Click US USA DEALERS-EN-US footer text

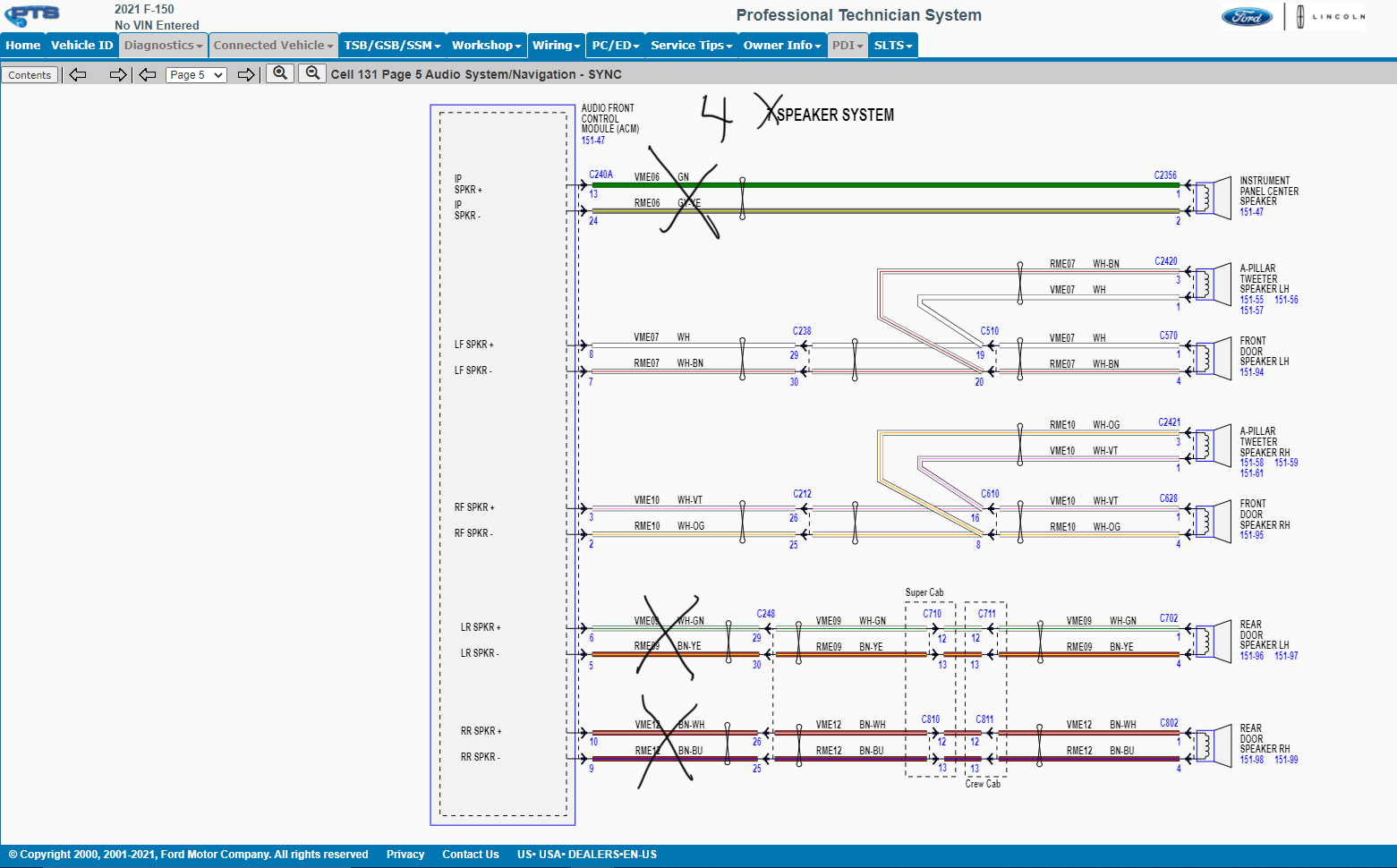point(587,855)
